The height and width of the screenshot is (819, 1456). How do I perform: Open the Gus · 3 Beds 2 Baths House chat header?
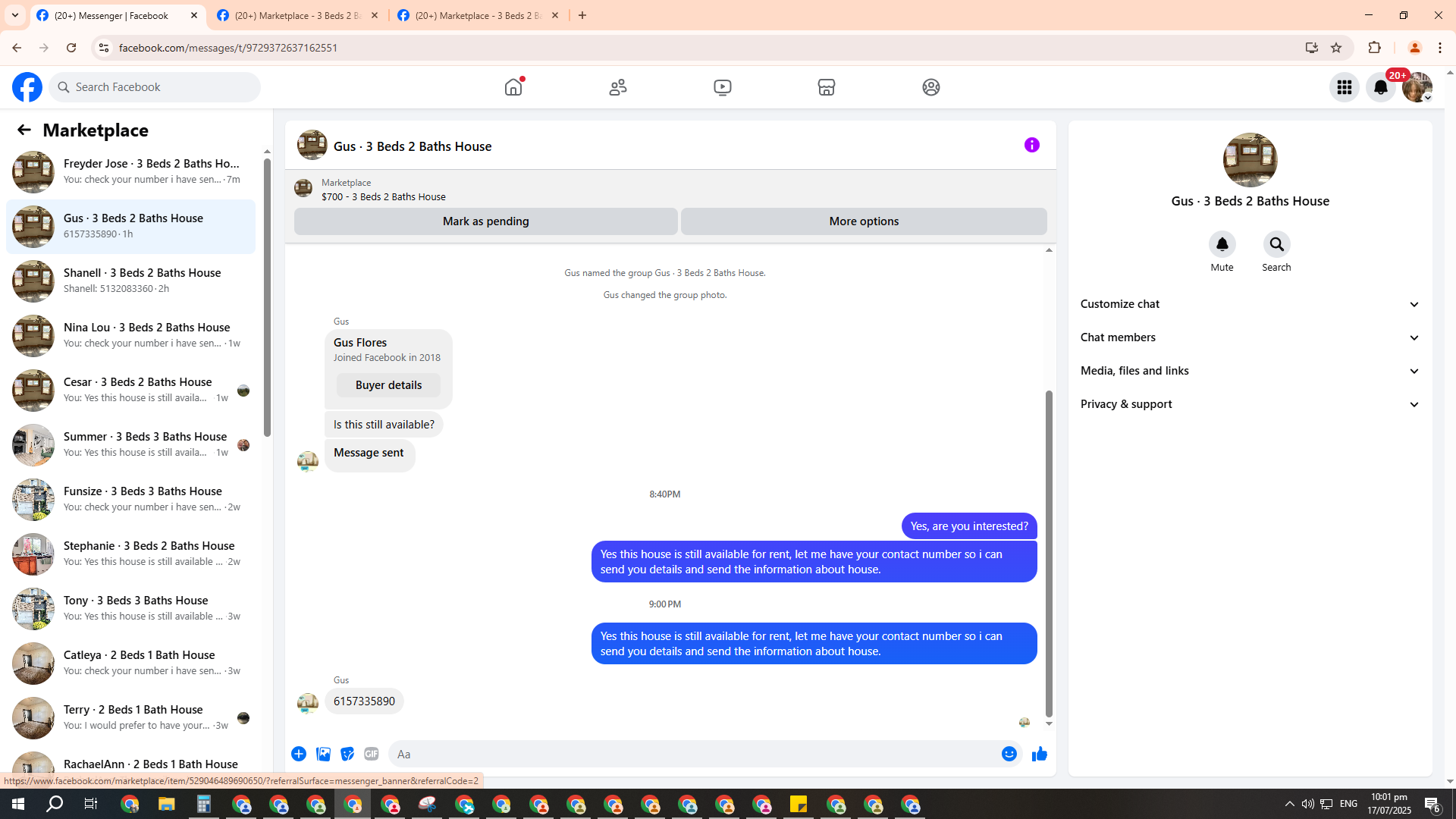tap(413, 146)
